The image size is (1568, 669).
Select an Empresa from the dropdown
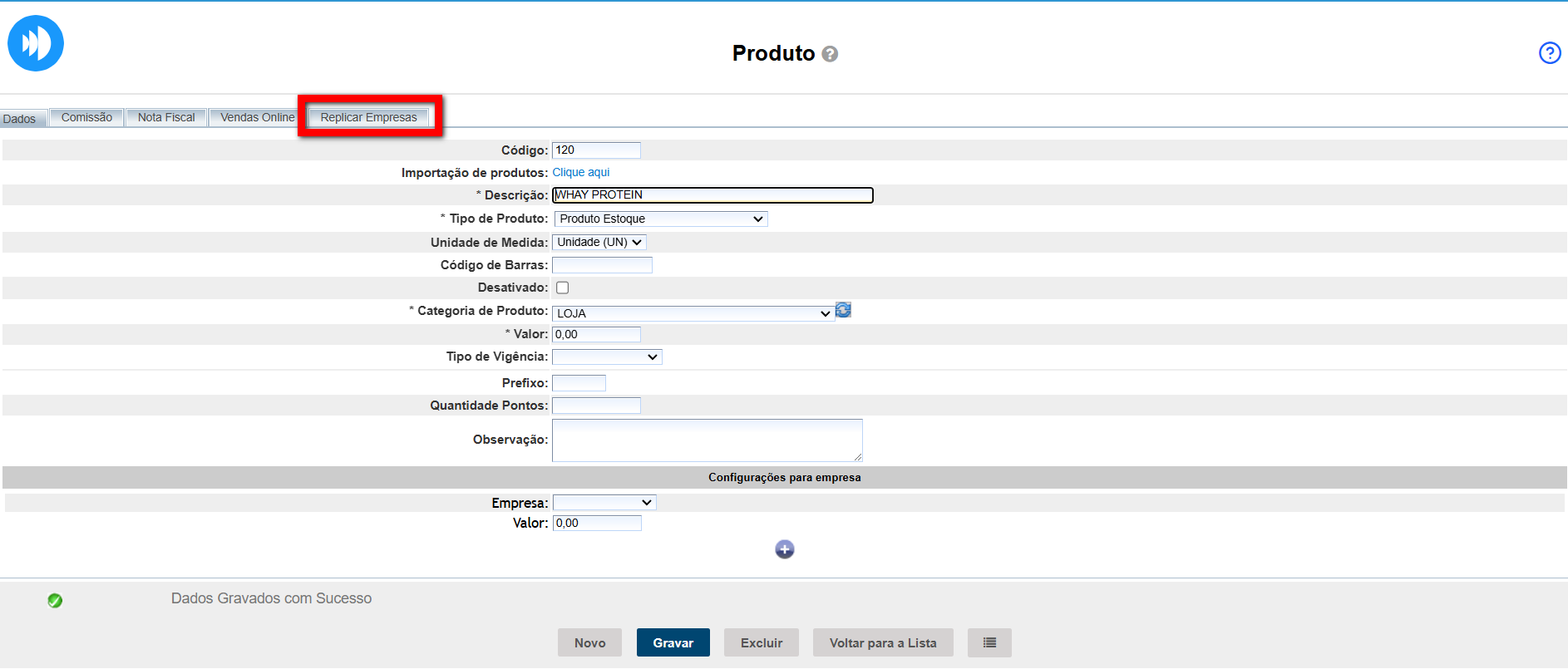[604, 503]
